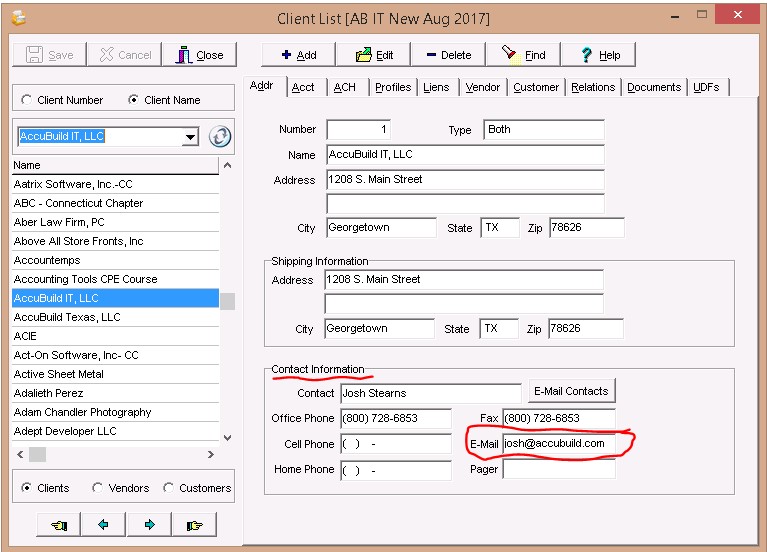The height and width of the screenshot is (552, 767).
Task: Click the list scroll up arrow
Action: pos(227,165)
